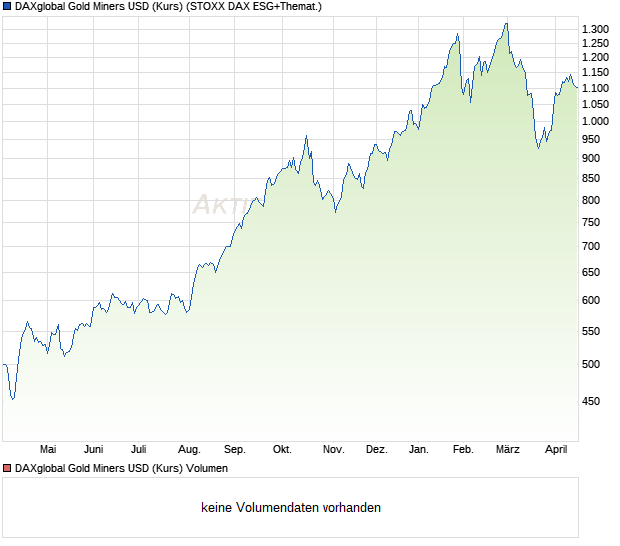Click the 550 price axis value
This screenshot has width=620, height=546.
(591, 331)
